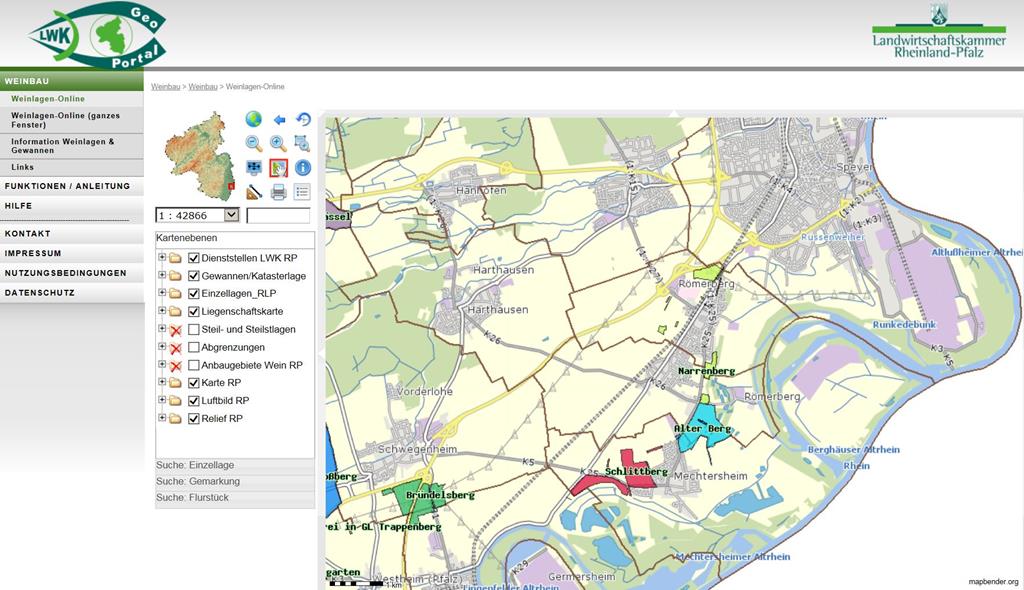
Task: Open the Impressum page
Action: pos(72,254)
